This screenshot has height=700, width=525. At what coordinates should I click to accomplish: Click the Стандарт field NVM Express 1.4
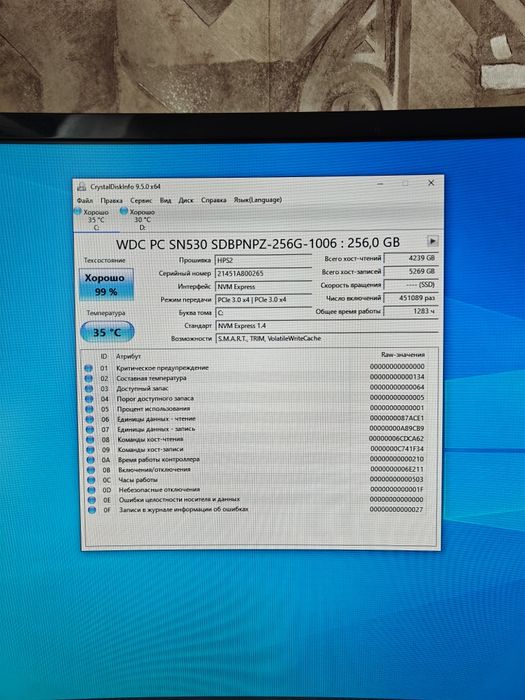pyautogui.click(x=327, y=325)
